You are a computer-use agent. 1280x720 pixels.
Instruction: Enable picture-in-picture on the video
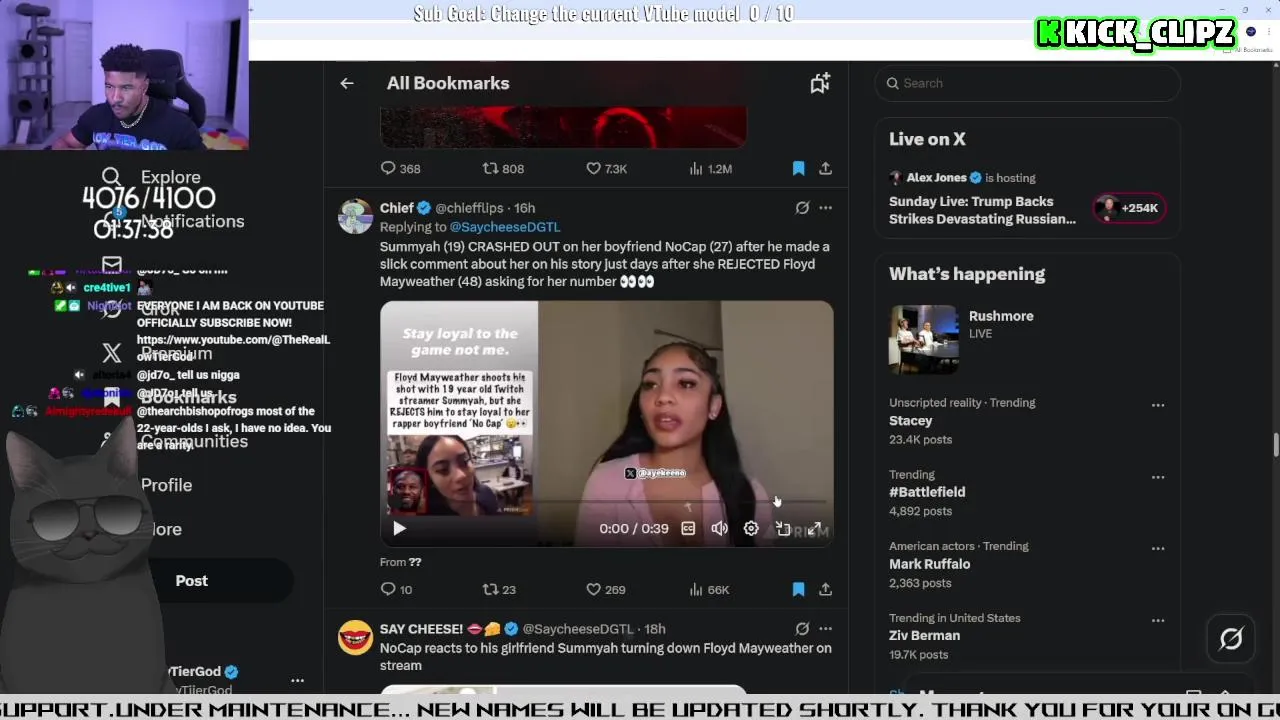tap(783, 528)
